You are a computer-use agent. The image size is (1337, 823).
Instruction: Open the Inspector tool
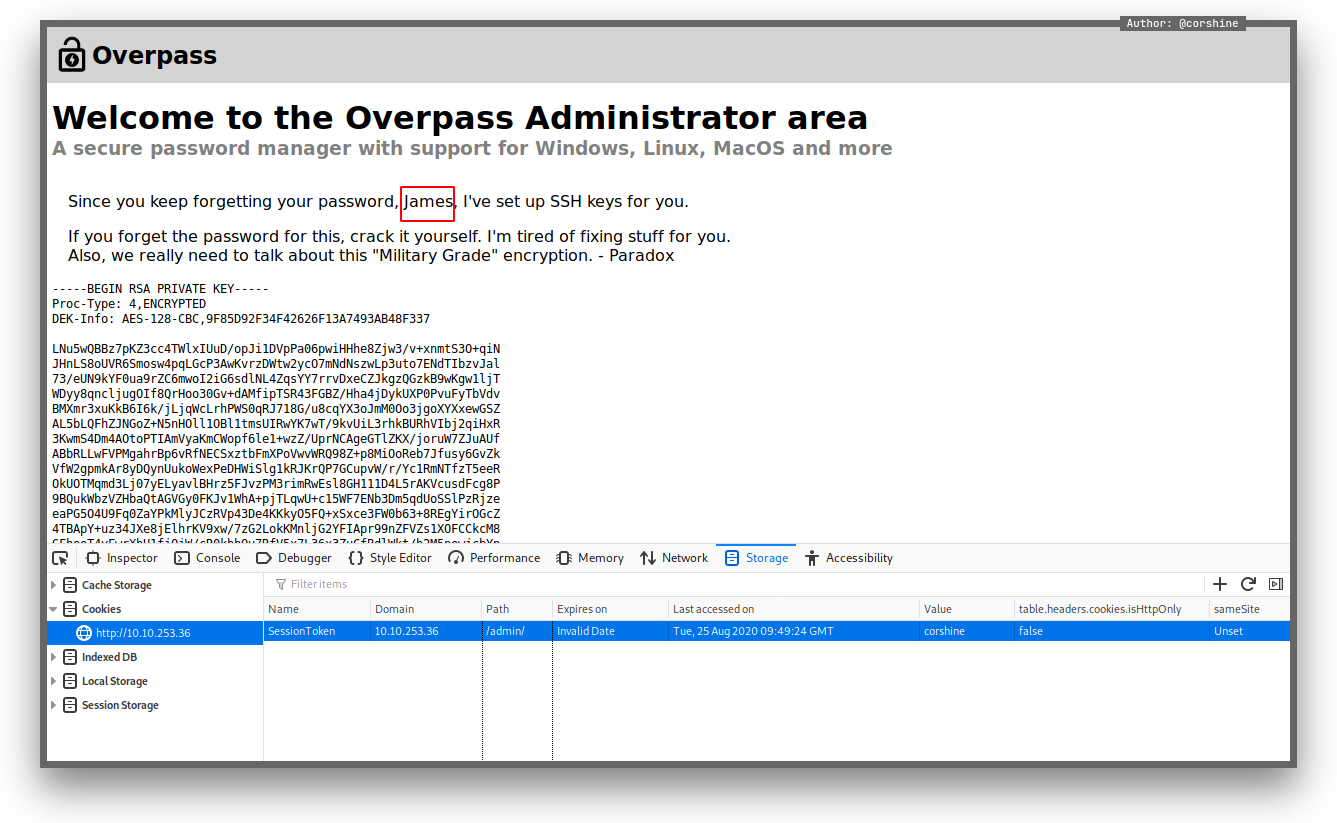coord(122,558)
